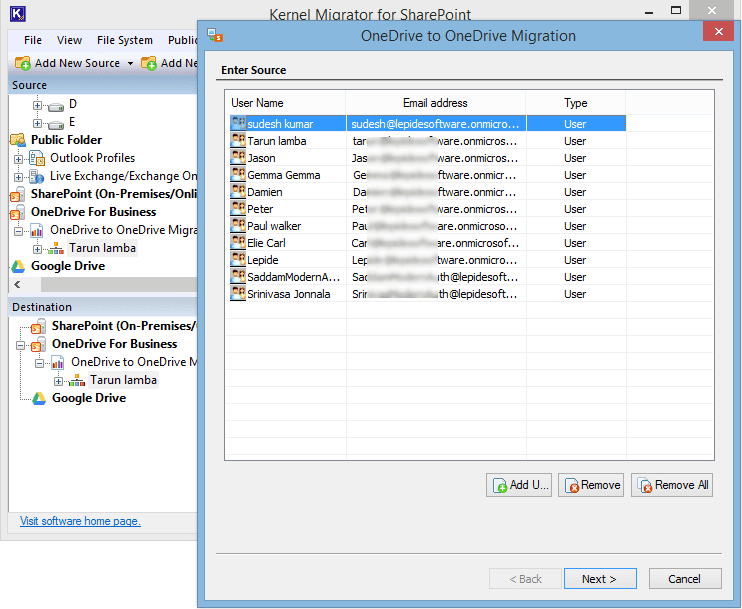Click the migration dialog title bar icon
Viewport: 742px width, 609px height.
point(215,35)
